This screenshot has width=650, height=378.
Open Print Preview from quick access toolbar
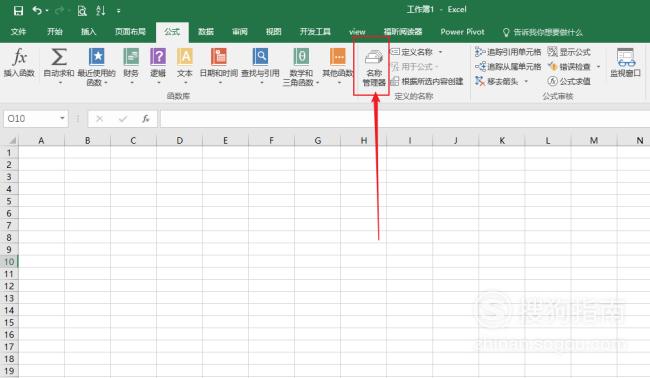(x=82, y=10)
